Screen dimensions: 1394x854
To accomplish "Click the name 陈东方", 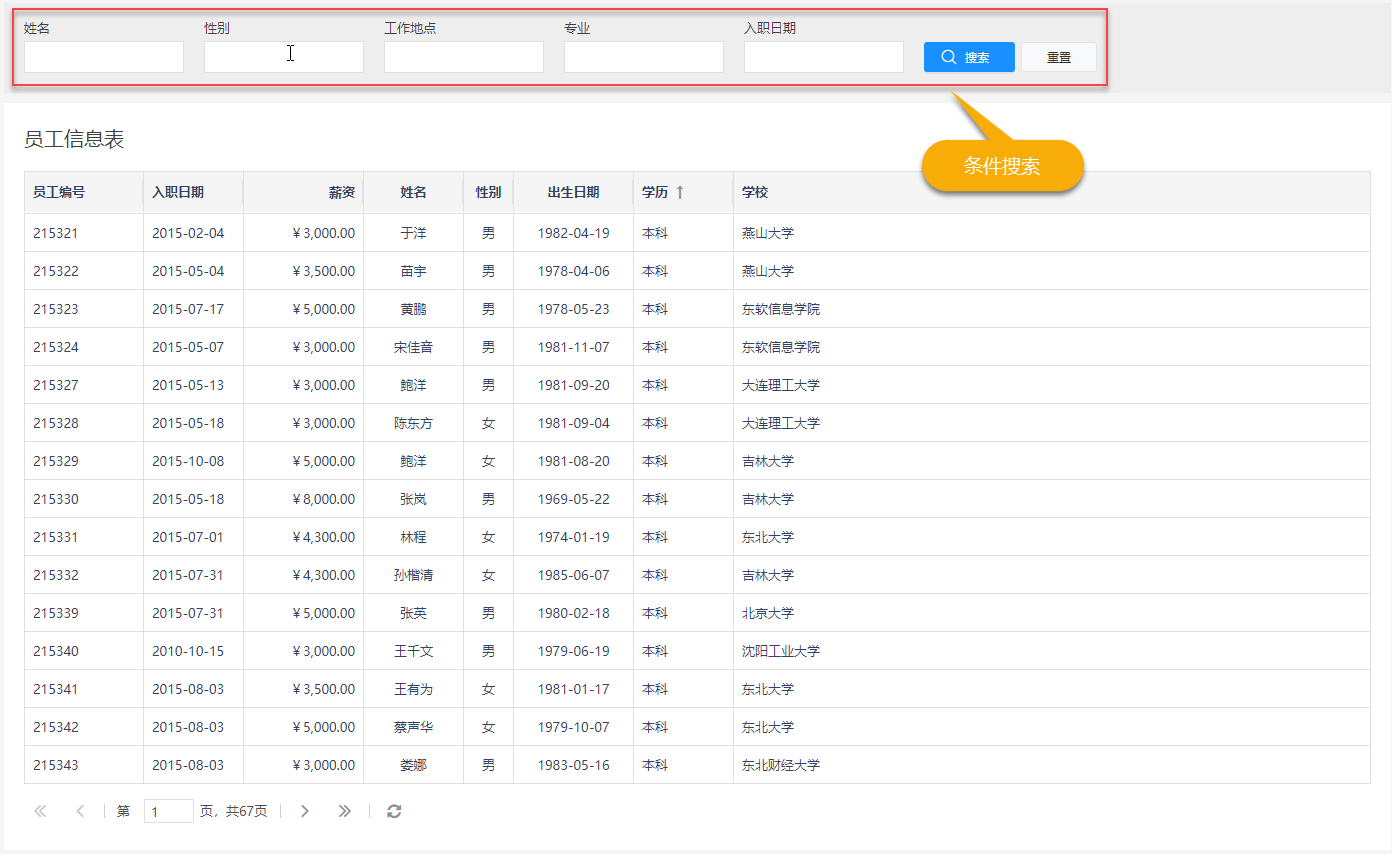I will tap(413, 423).
